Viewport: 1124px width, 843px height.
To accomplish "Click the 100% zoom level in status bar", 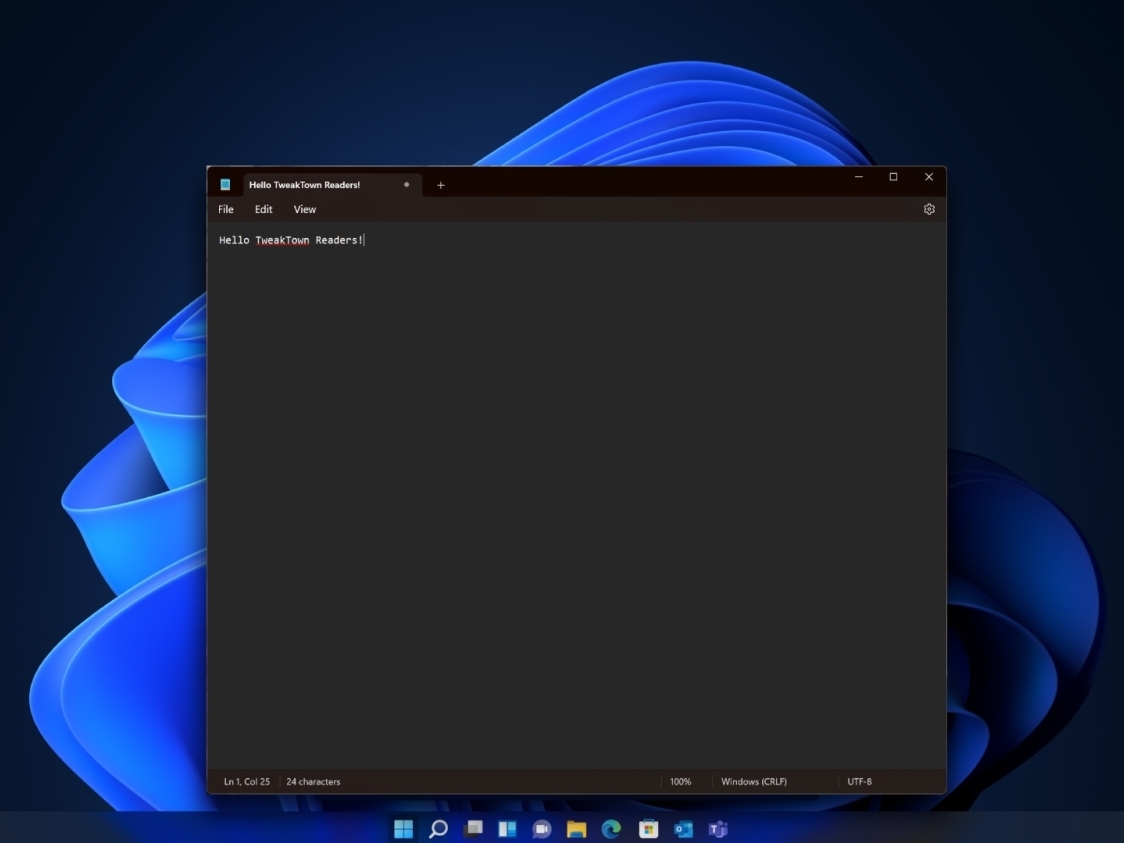I will coord(680,781).
